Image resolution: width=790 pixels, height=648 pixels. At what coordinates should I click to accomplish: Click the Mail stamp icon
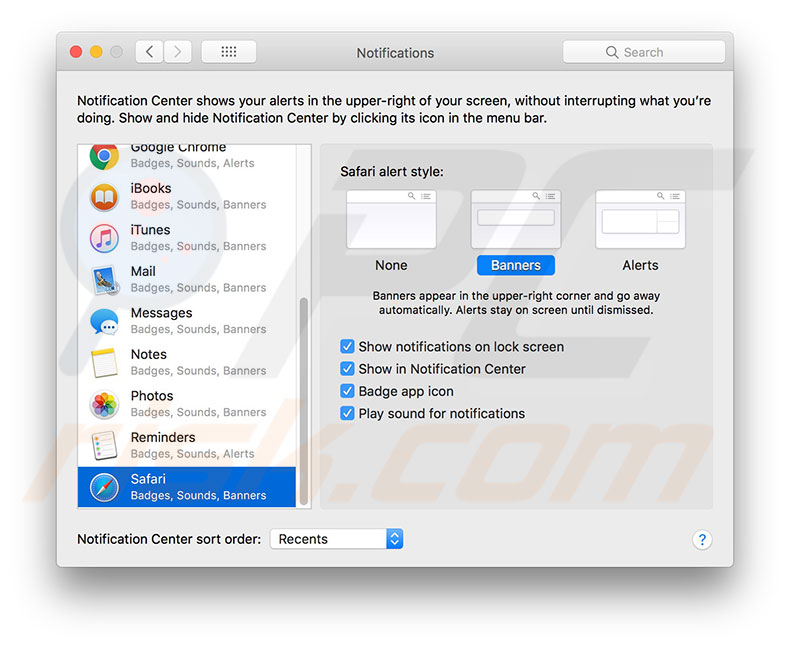[105, 280]
